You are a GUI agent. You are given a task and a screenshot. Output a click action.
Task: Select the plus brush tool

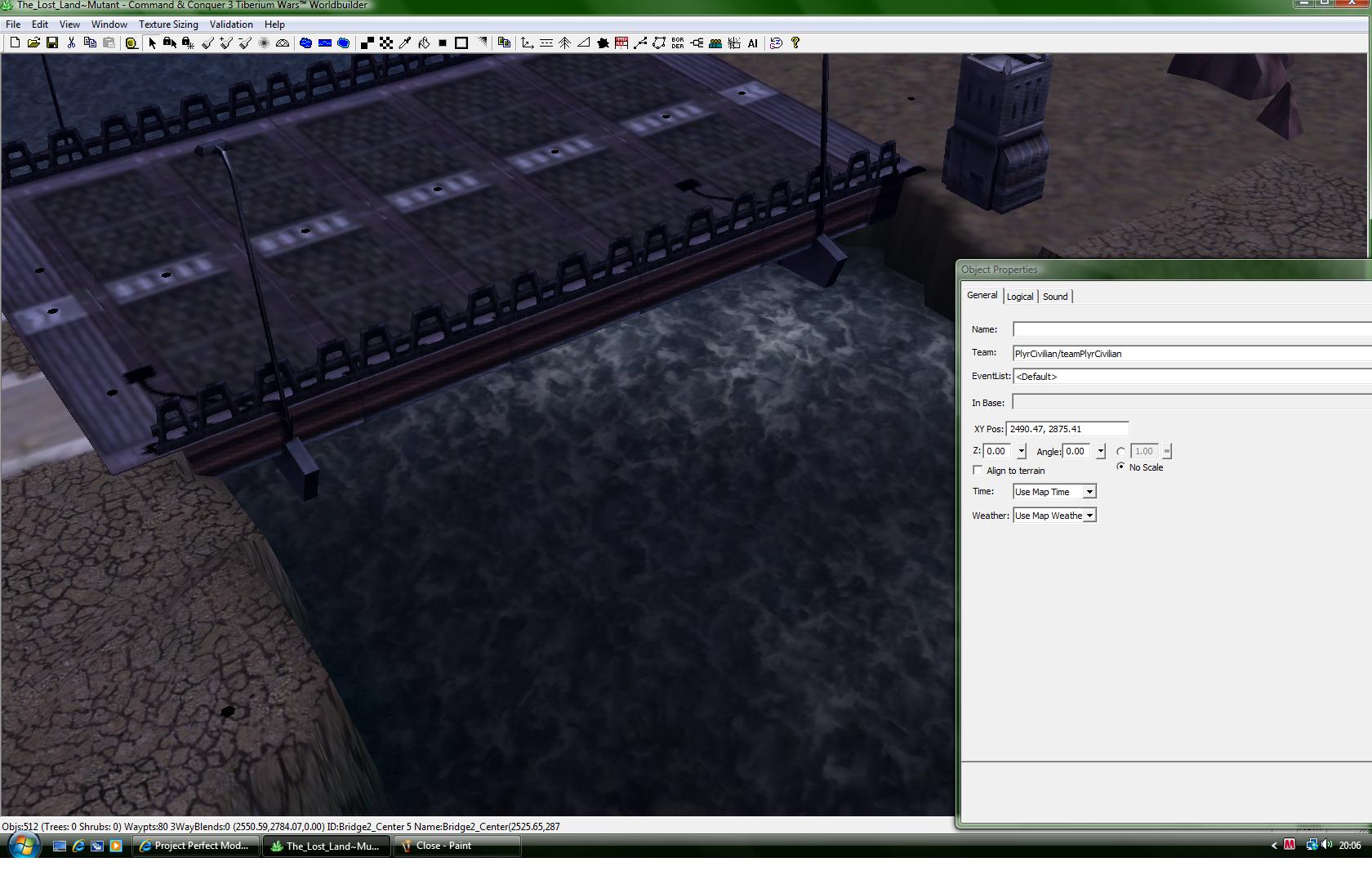click(x=226, y=42)
